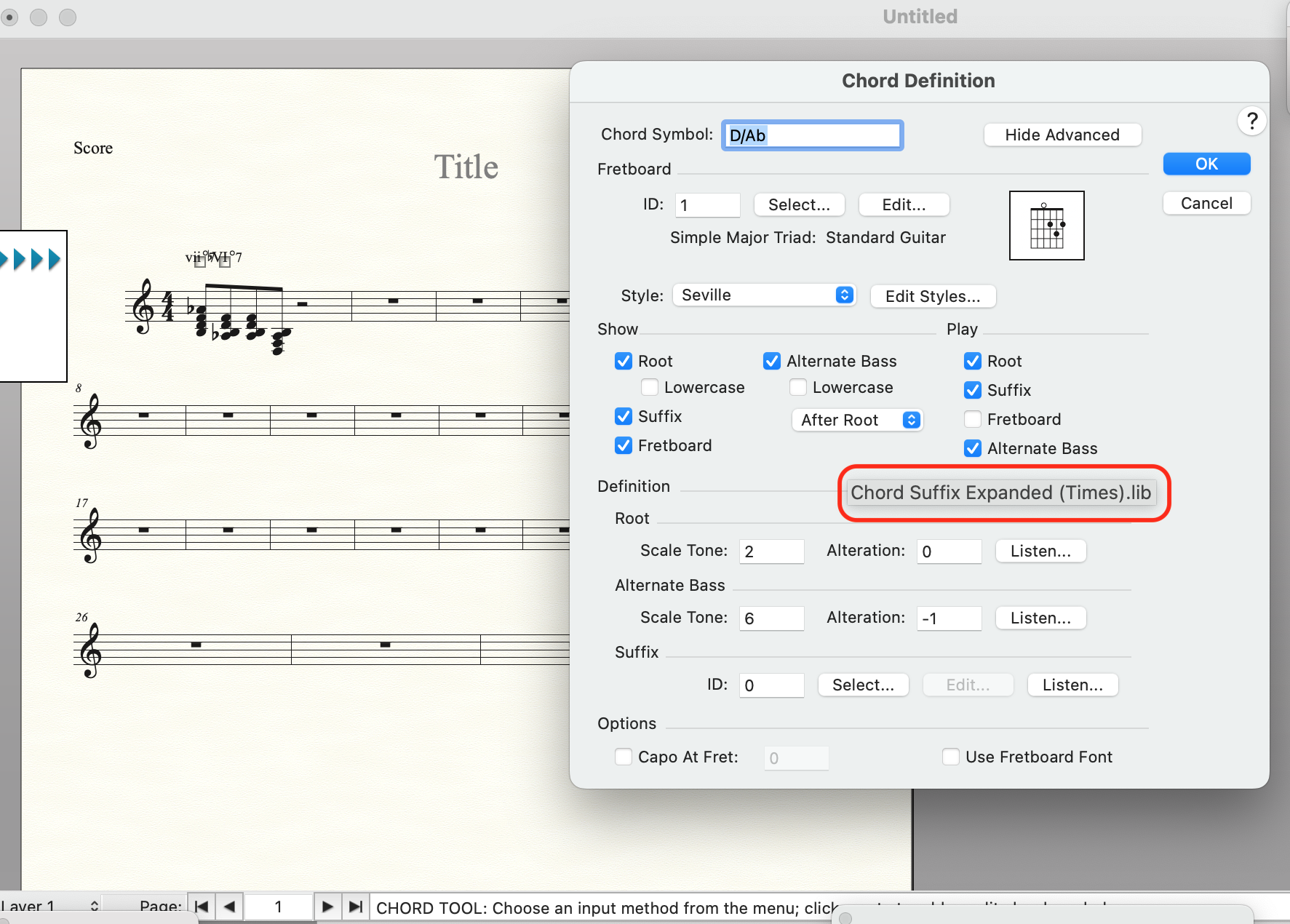Enable Lowercase under Alternate Bass

point(798,387)
